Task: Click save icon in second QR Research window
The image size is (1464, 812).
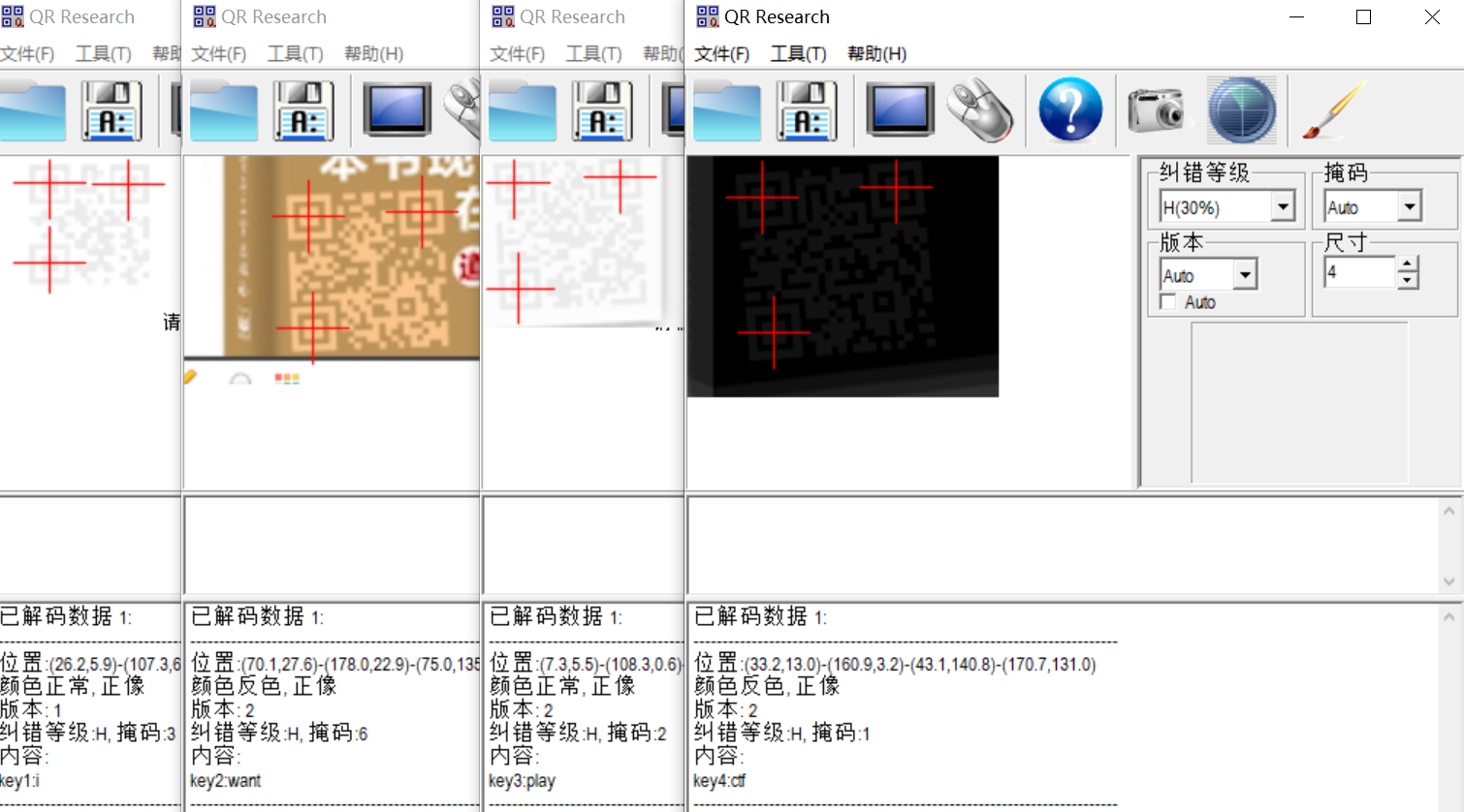Action: click(x=303, y=110)
